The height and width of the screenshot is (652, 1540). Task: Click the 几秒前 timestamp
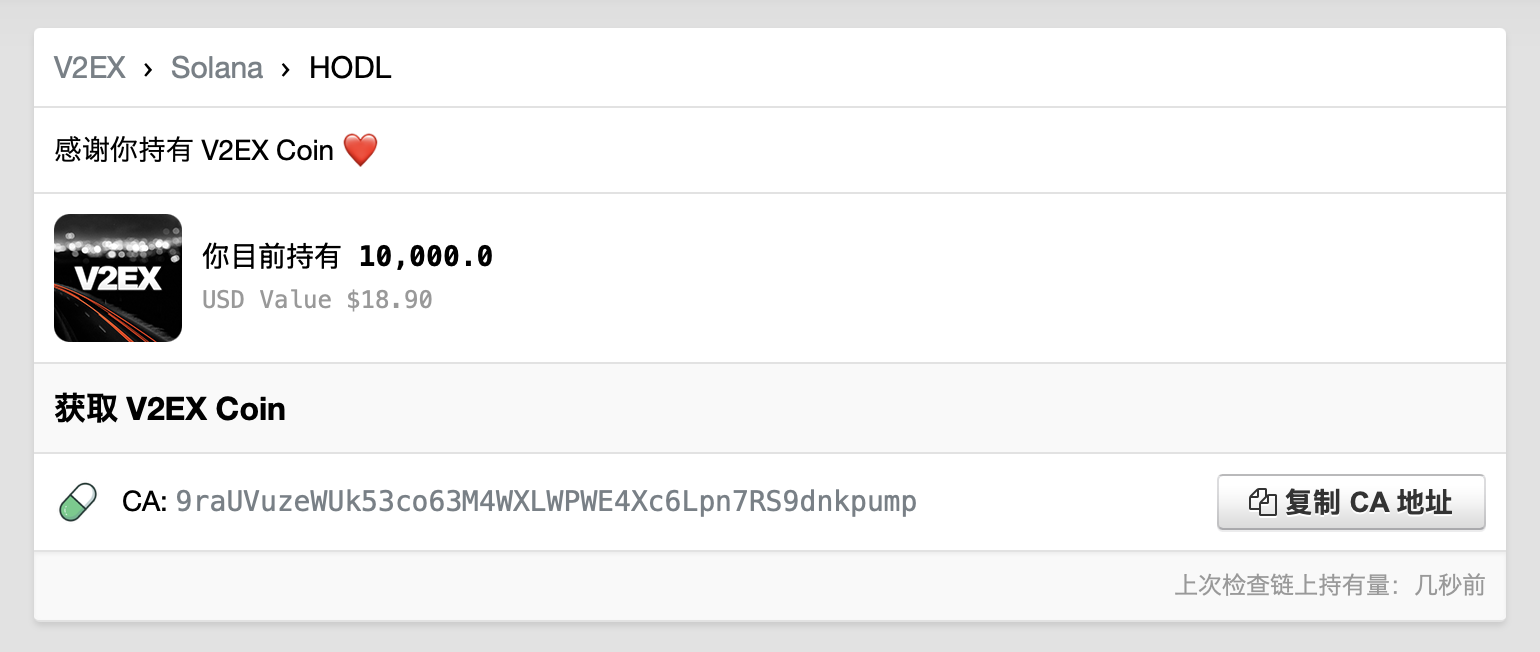point(1450,586)
